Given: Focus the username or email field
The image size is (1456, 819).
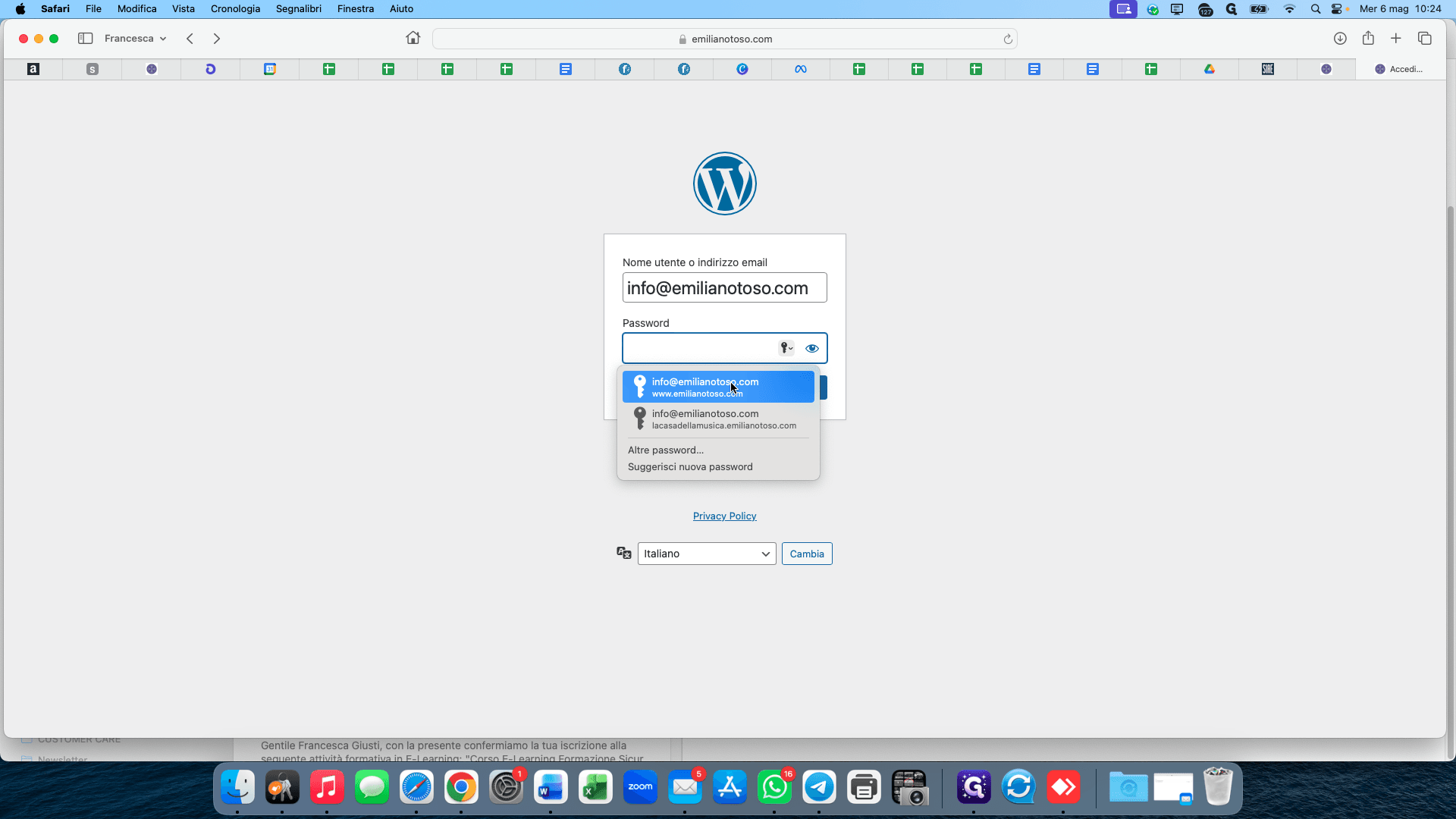Looking at the screenshot, I should click(724, 288).
